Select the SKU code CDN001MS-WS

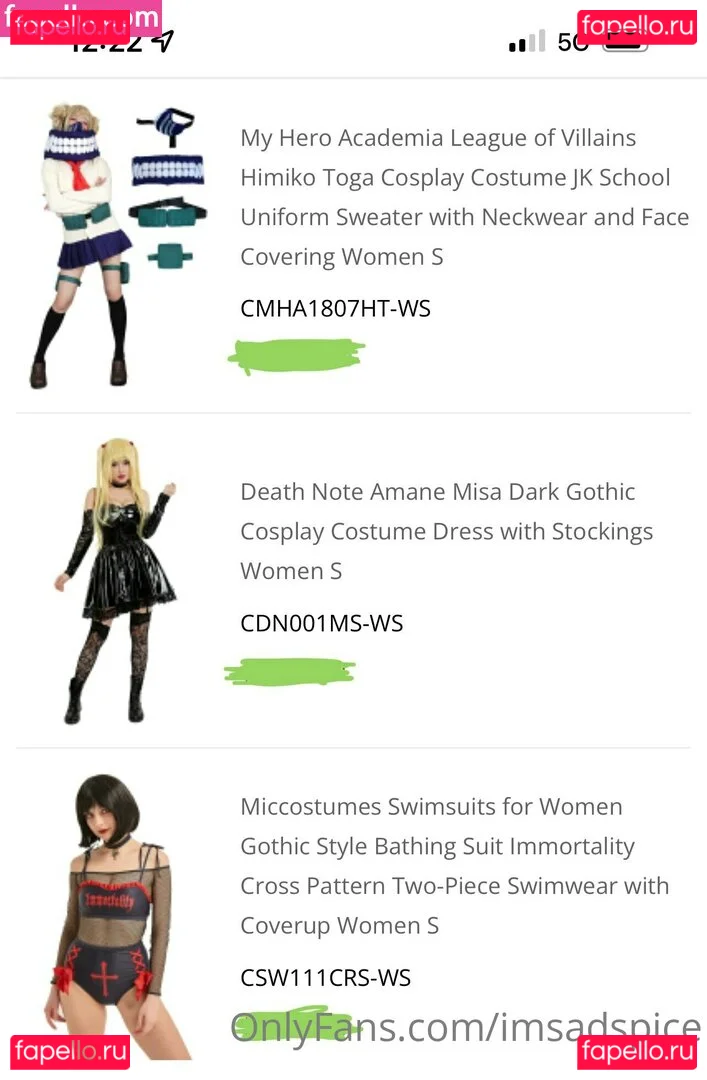[x=322, y=623]
